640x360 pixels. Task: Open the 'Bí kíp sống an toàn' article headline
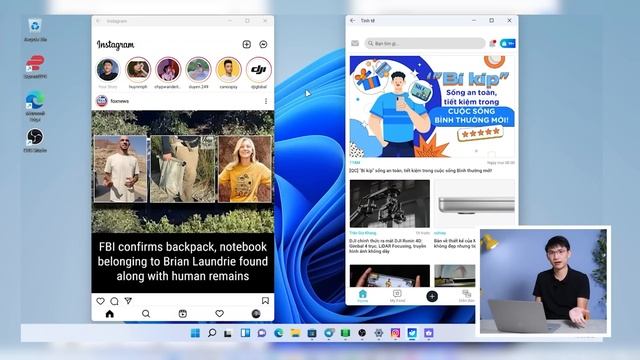(x=420, y=171)
